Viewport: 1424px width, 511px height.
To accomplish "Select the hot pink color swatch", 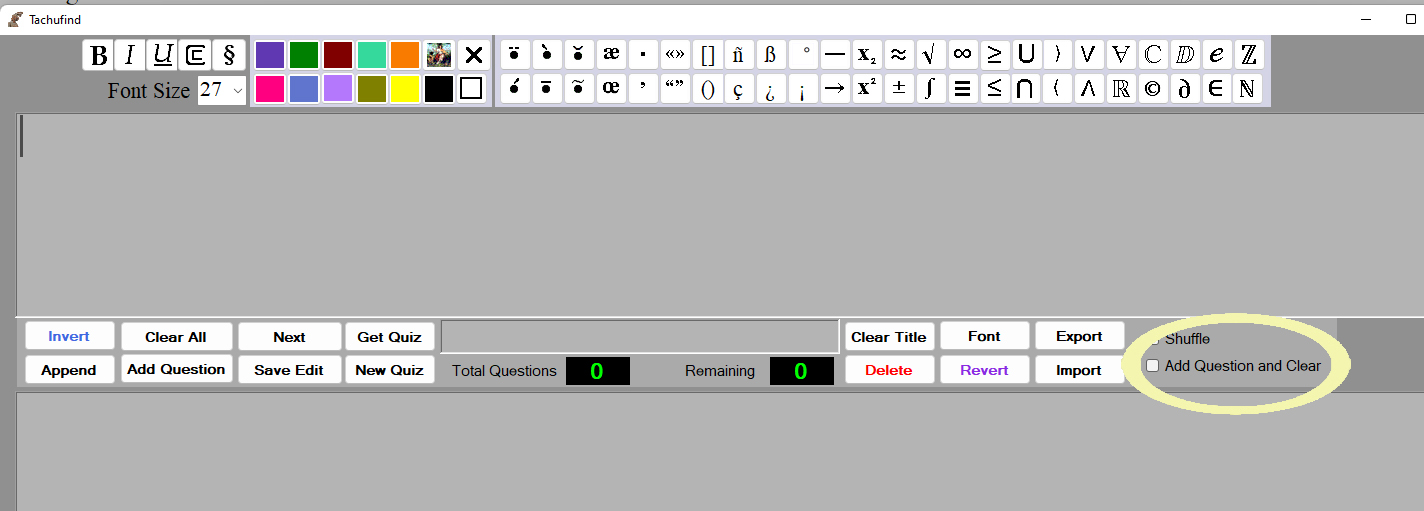I will (270, 89).
